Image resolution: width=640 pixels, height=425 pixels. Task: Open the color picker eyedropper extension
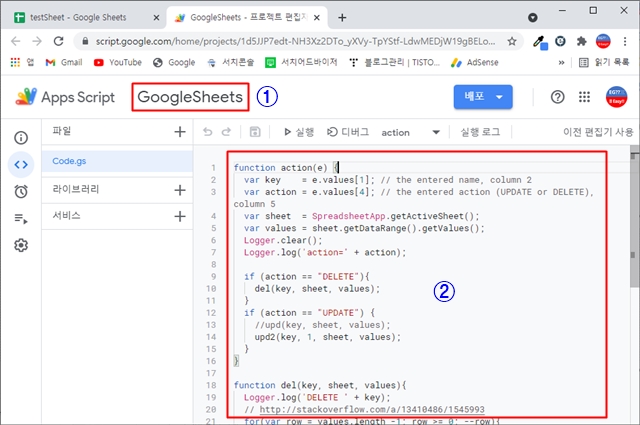click(x=540, y=42)
